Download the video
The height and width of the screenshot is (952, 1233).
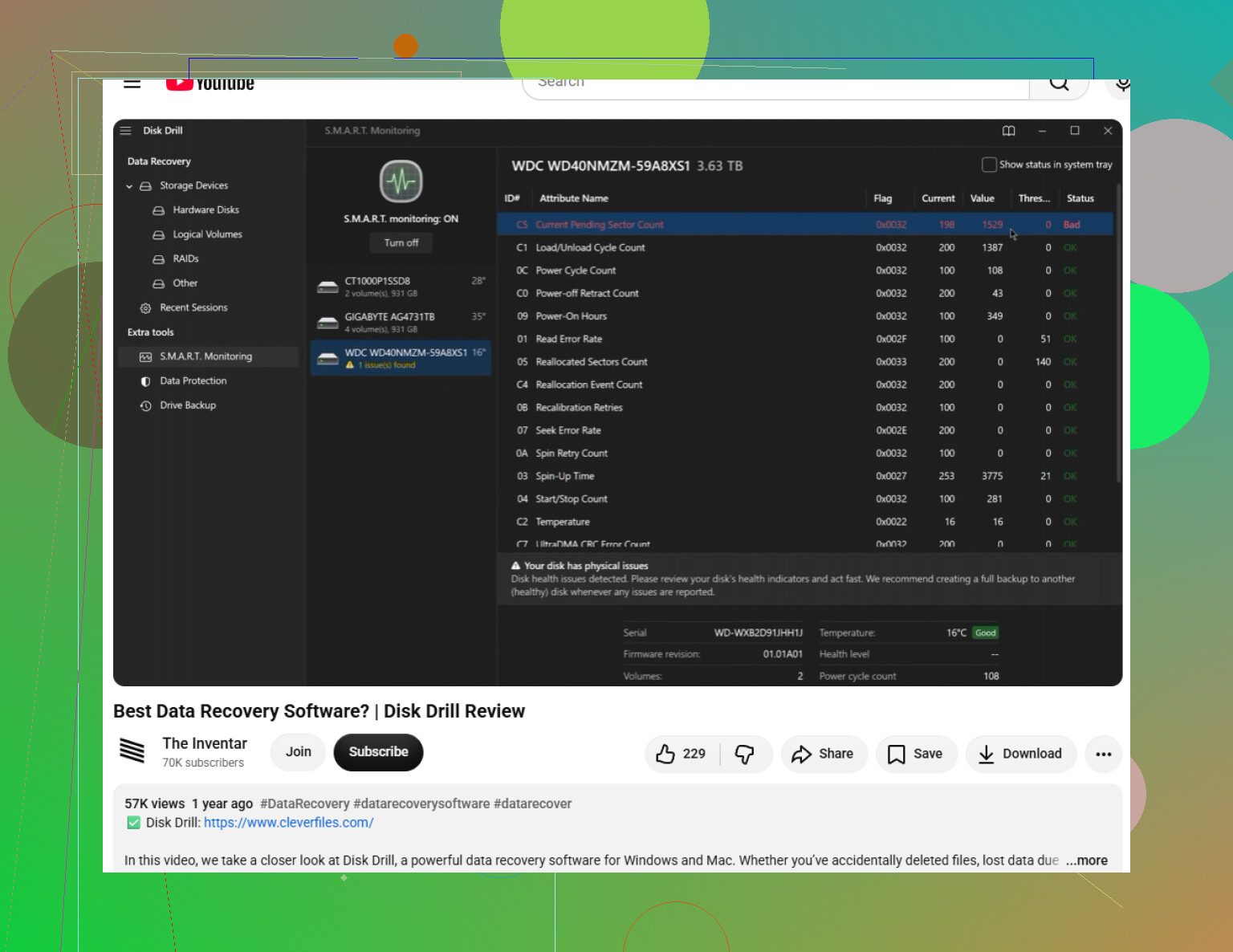pos(1021,754)
